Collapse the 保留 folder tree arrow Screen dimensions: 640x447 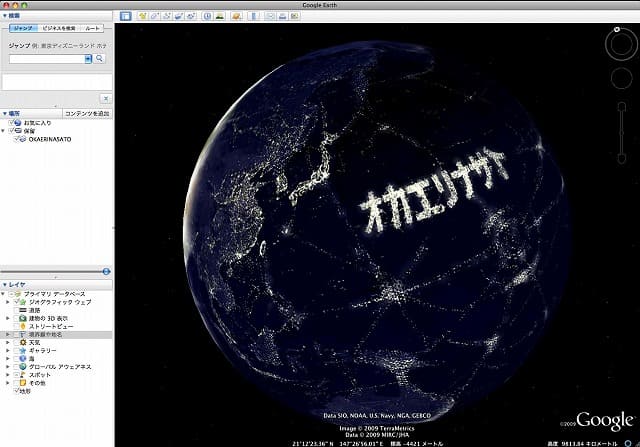coord(3,131)
